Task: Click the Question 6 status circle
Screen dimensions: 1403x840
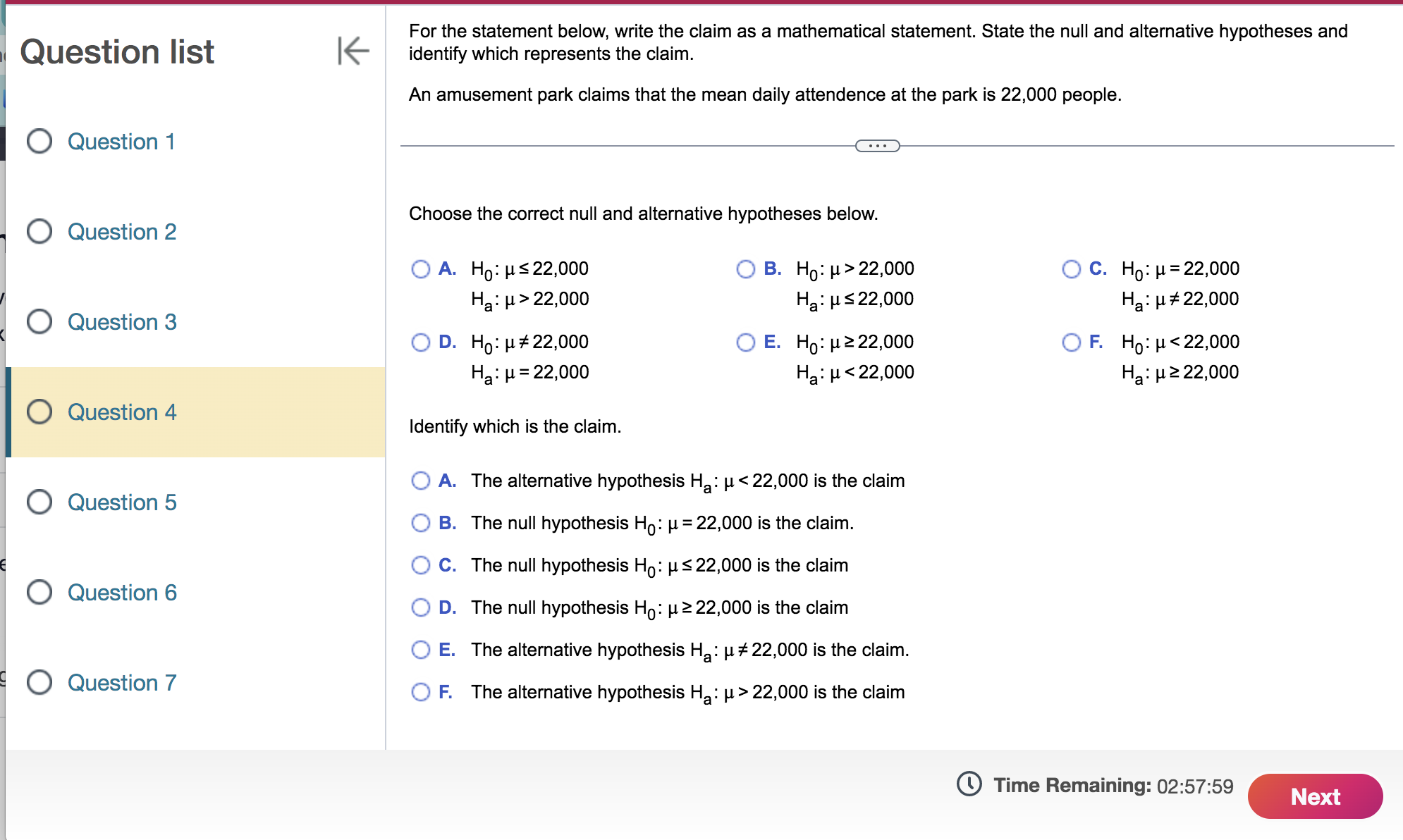Action: 39,593
